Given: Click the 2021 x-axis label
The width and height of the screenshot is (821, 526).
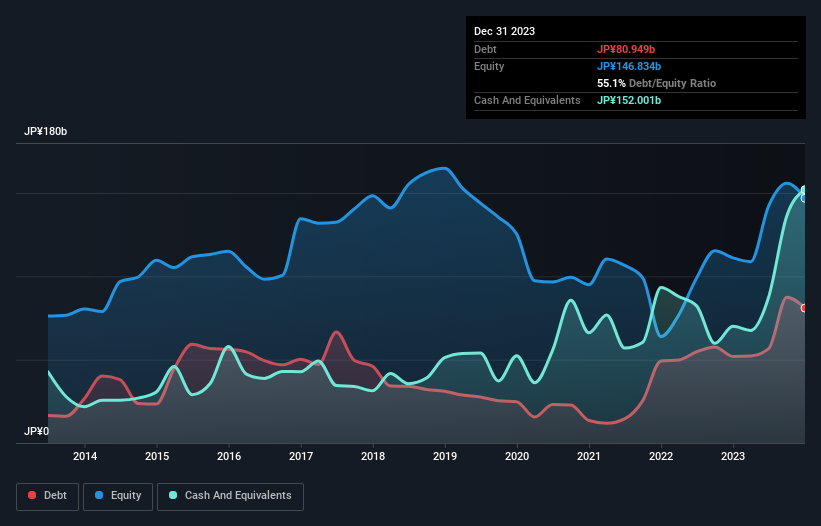Looking at the screenshot, I should tap(589, 456).
